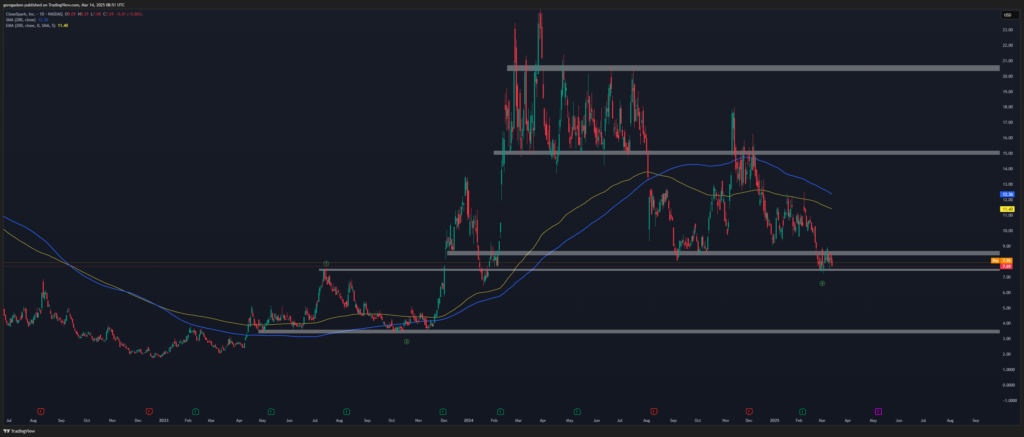
Task: Open the purple upcoming earnings marker
Action: click(879, 411)
